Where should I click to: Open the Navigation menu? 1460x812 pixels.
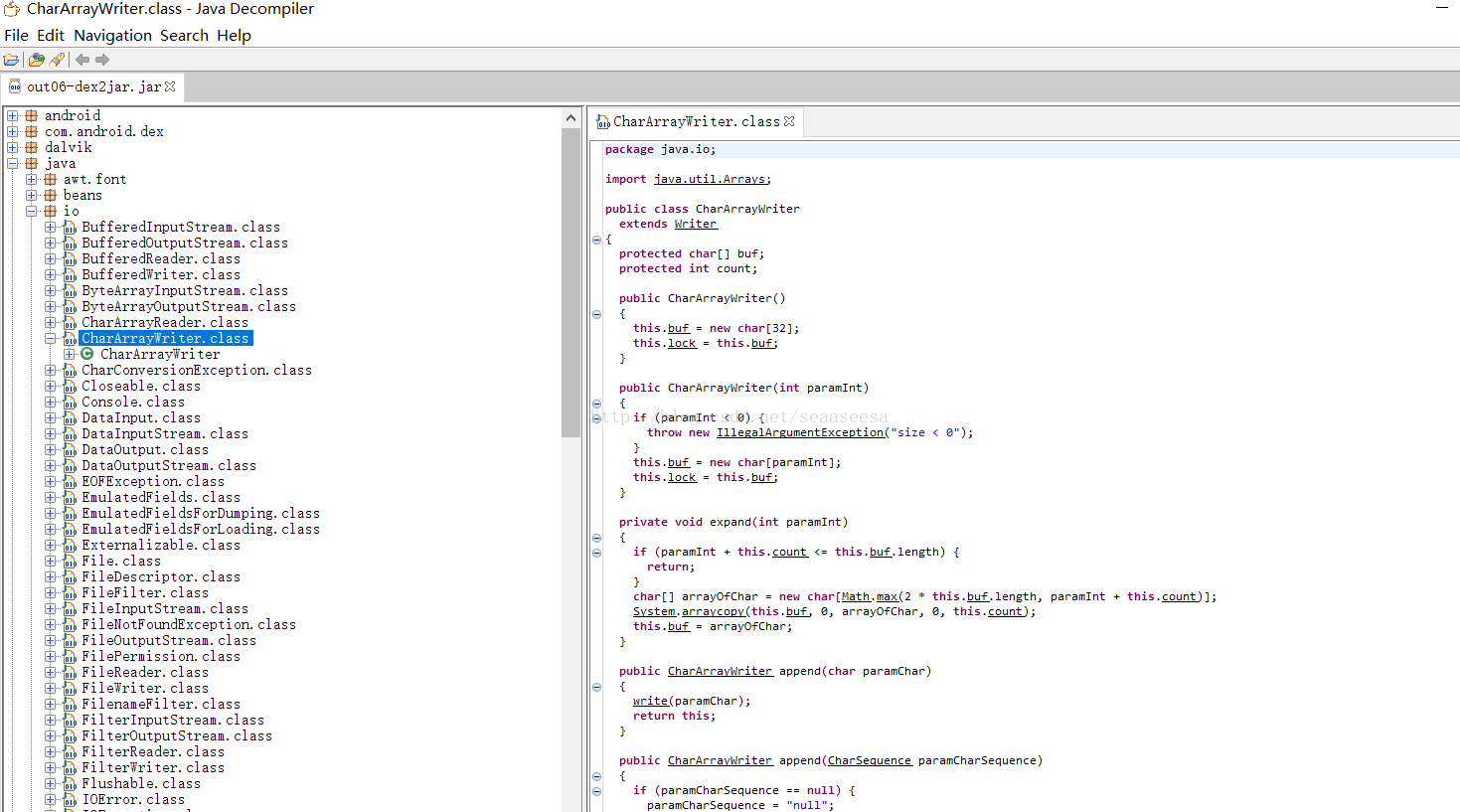point(112,35)
